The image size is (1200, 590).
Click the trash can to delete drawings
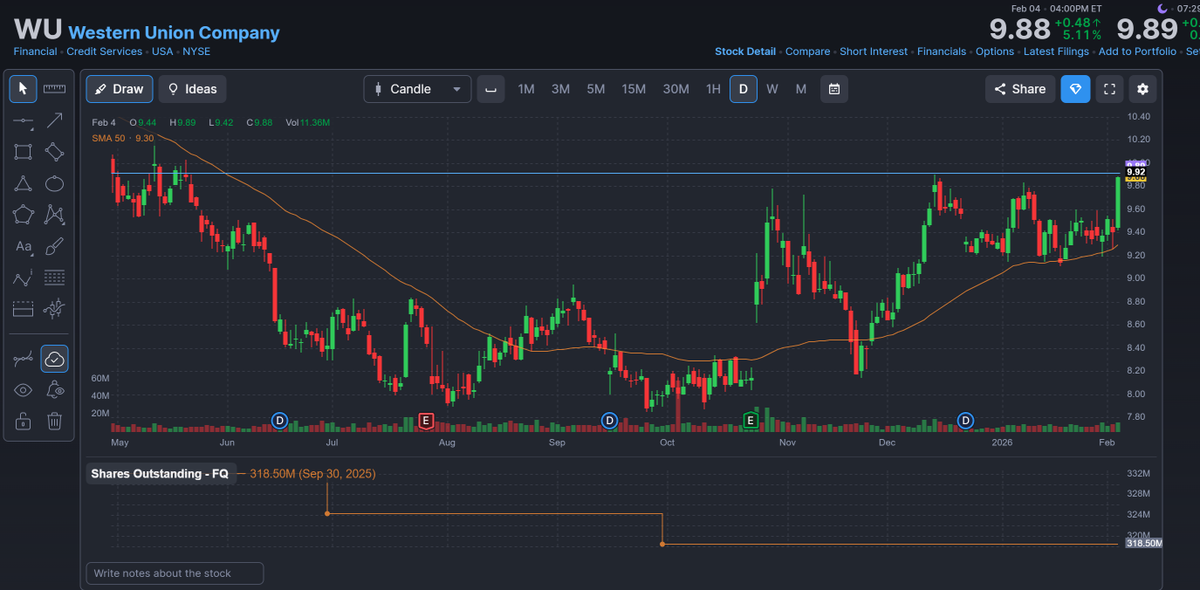55,421
